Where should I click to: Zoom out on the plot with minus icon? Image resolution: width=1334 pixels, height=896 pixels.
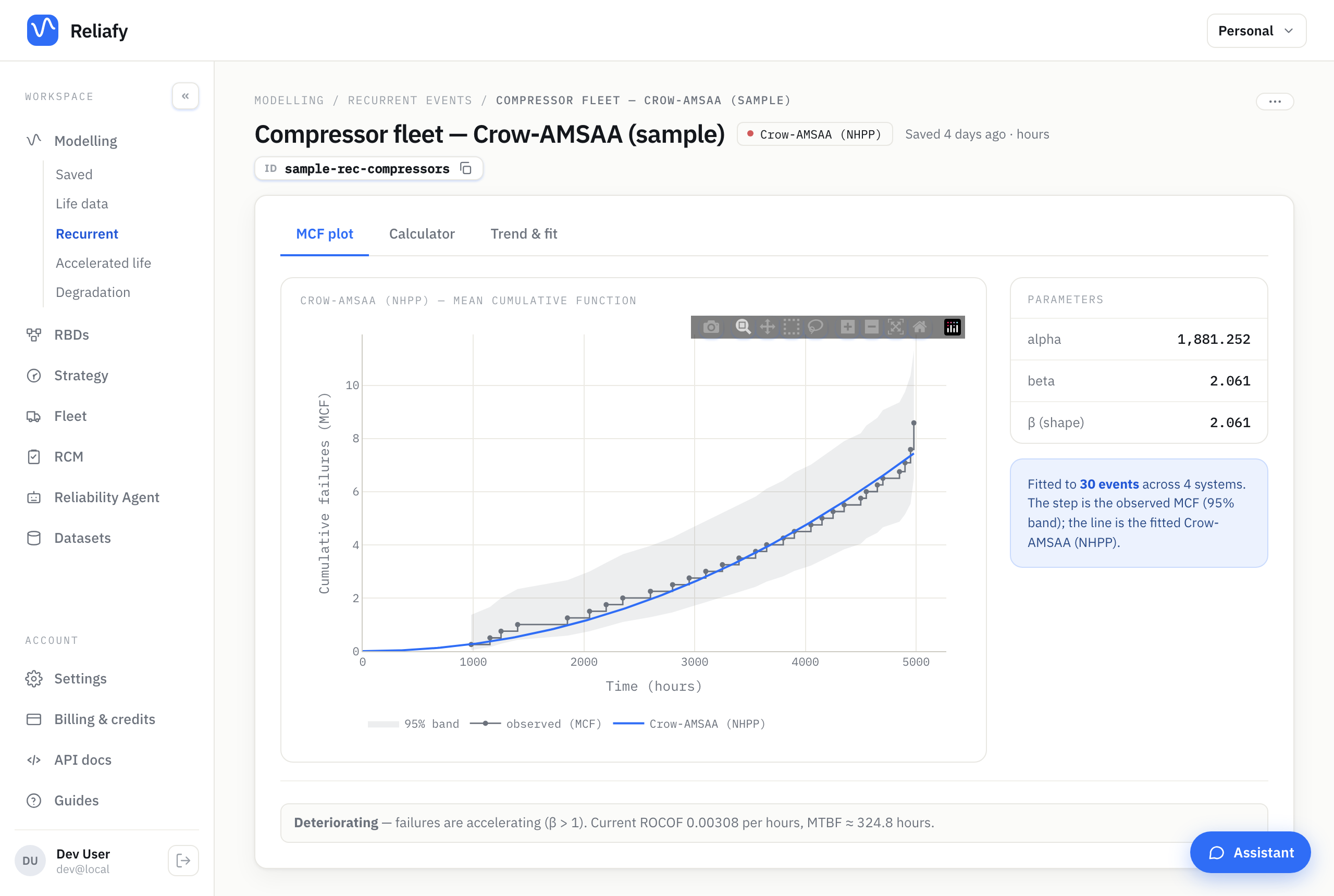(x=872, y=327)
